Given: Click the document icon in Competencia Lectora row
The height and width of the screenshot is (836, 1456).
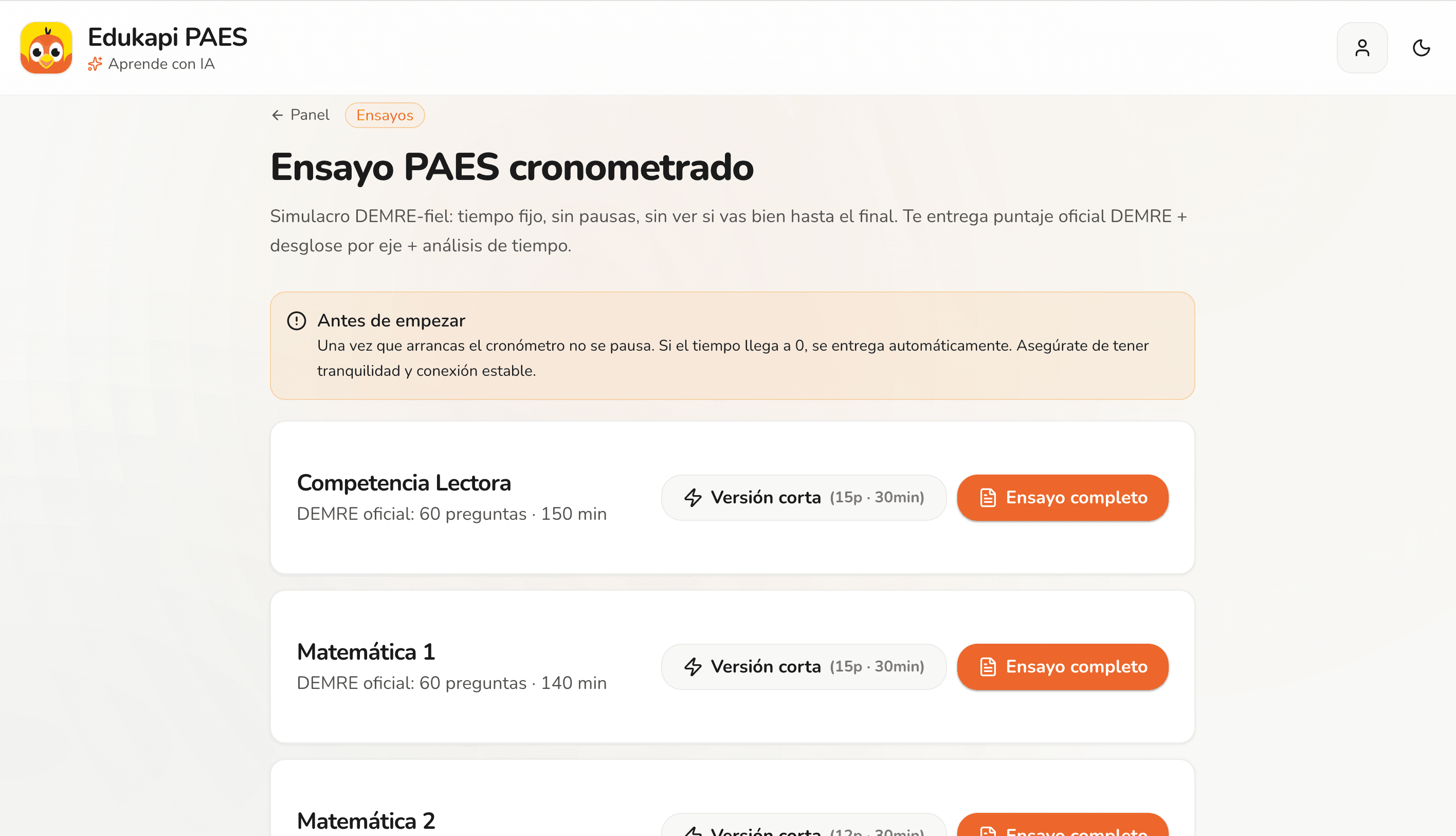Looking at the screenshot, I should tap(988, 497).
